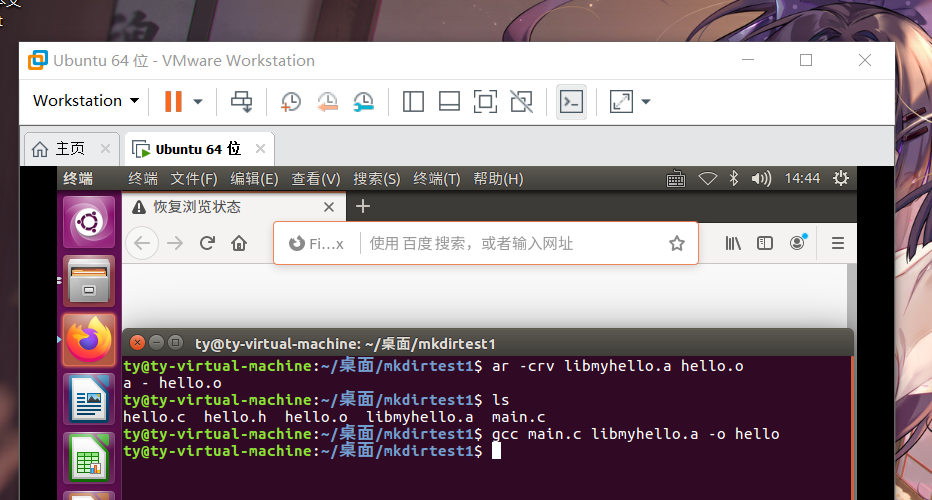
Task: Open the network indicator in top panel
Action: 707,178
